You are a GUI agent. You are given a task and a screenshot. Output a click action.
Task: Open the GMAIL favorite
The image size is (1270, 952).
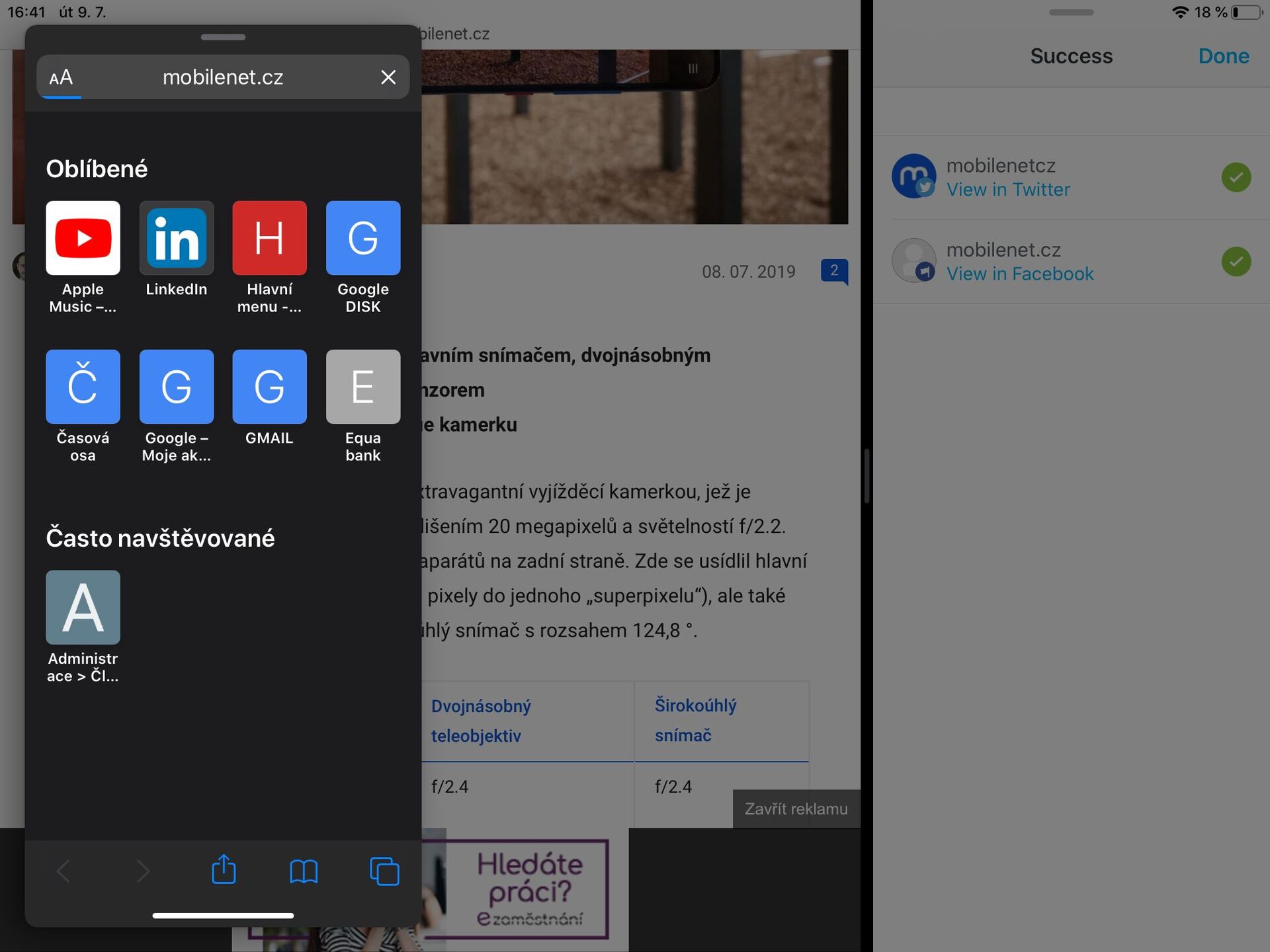[269, 387]
